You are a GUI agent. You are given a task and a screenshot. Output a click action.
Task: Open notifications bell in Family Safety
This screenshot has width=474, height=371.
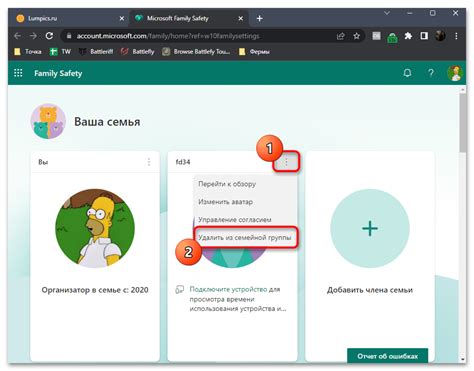click(407, 73)
